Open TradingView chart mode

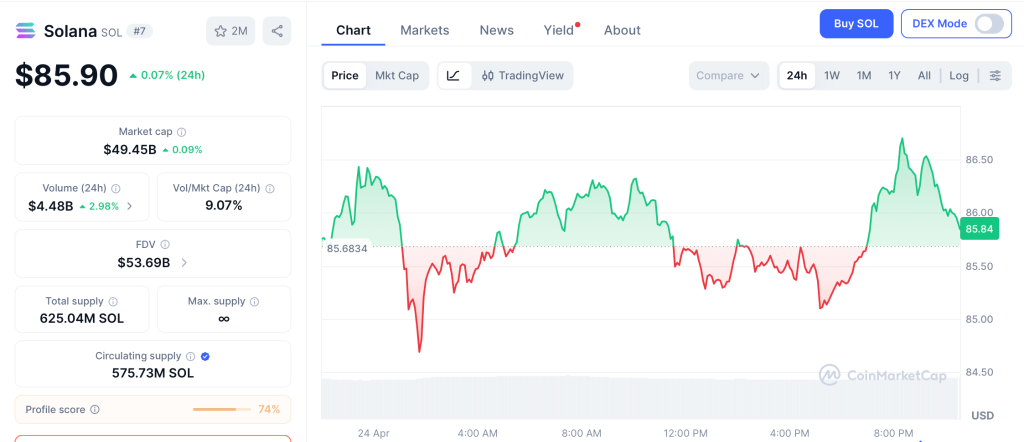click(x=522, y=76)
